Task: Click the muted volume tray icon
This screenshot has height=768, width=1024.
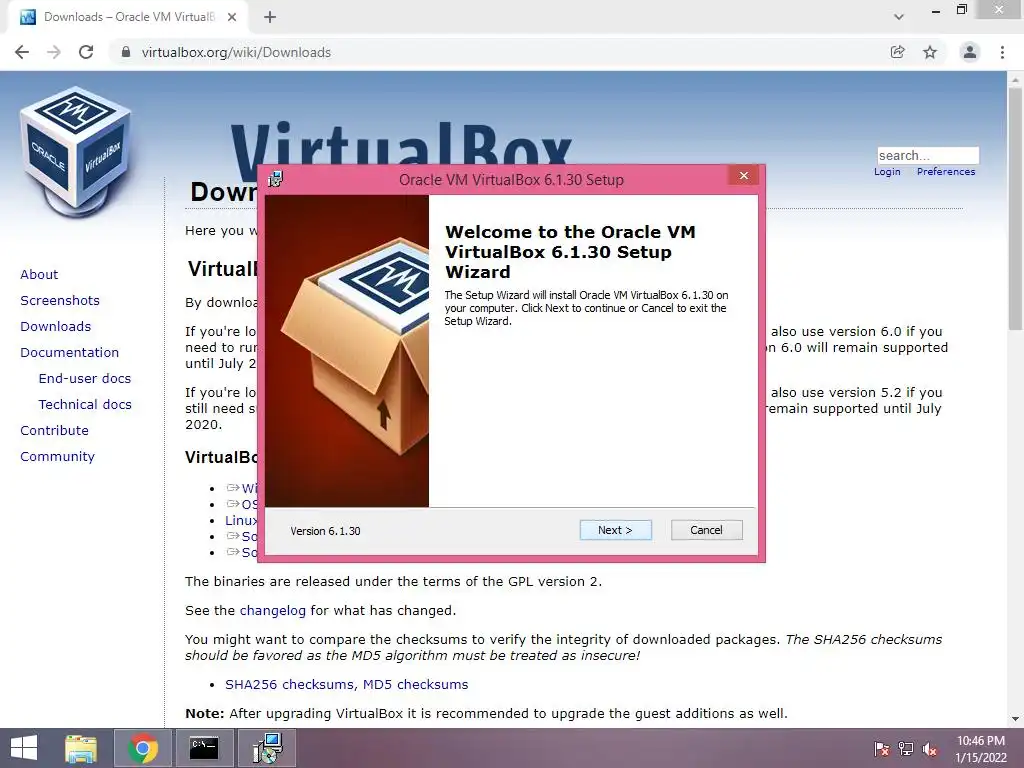Action: pyautogui.click(x=930, y=749)
